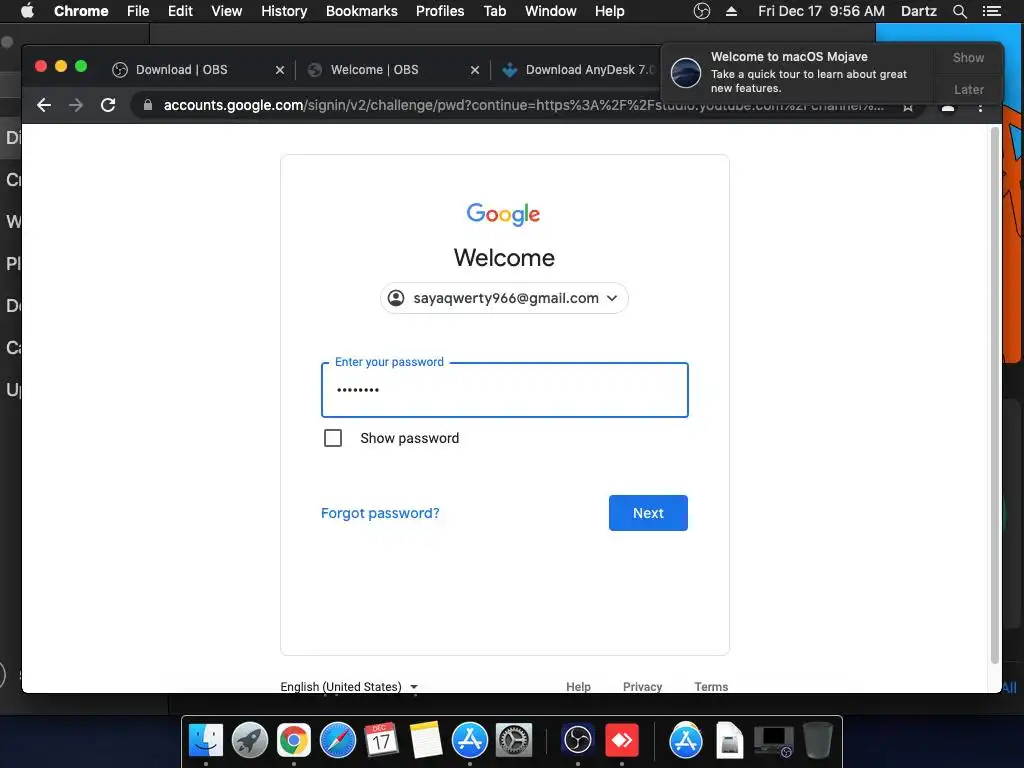
Task: Open the Trash in the Dock
Action: (x=818, y=741)
